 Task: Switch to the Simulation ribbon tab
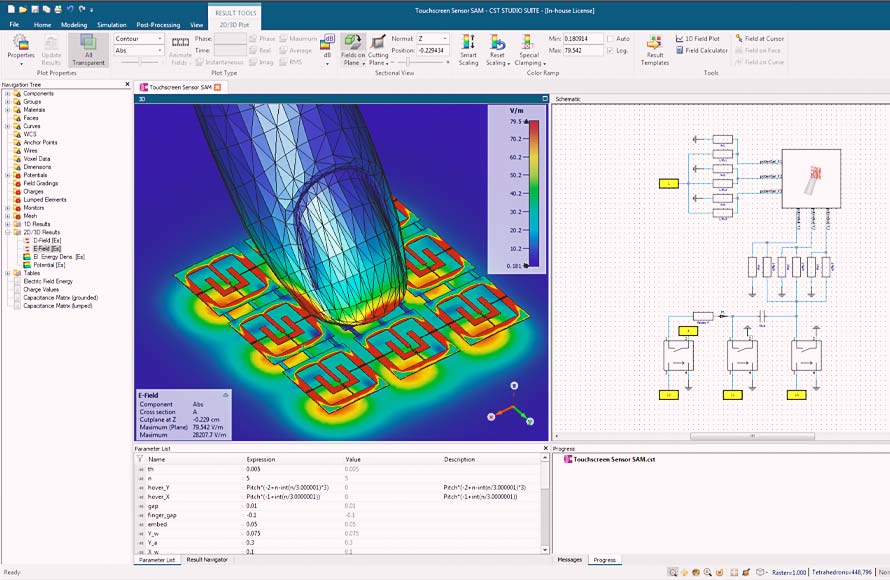(111, 25)
